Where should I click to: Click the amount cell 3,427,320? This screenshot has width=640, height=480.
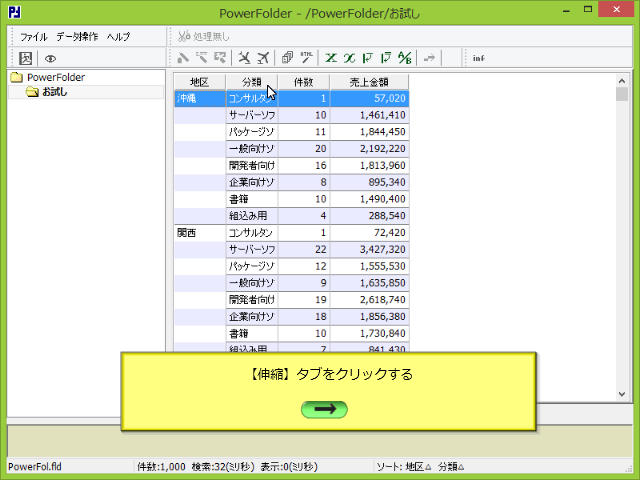(x=369, y=249)
